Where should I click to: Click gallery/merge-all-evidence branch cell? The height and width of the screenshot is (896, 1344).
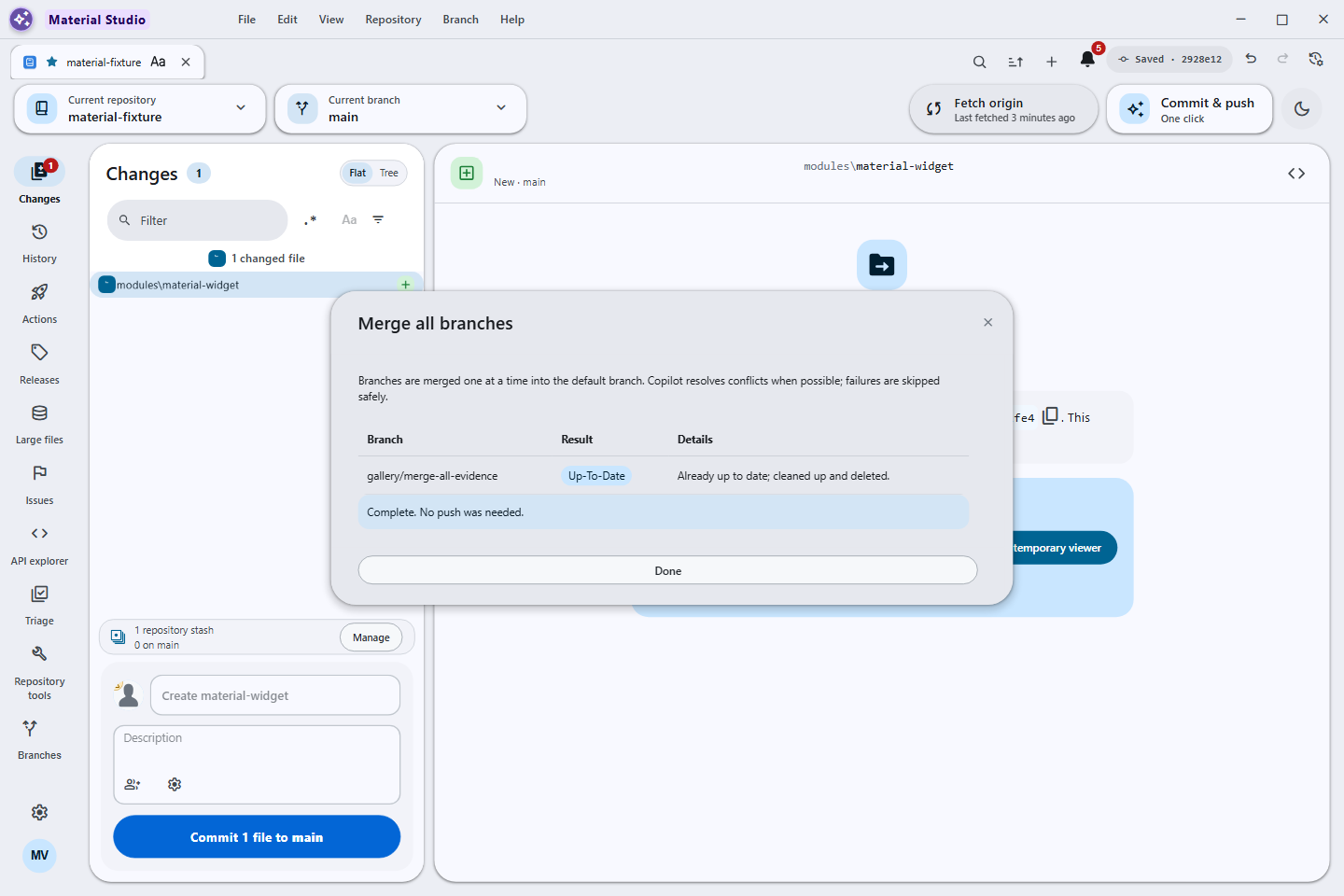coord(432,476)
